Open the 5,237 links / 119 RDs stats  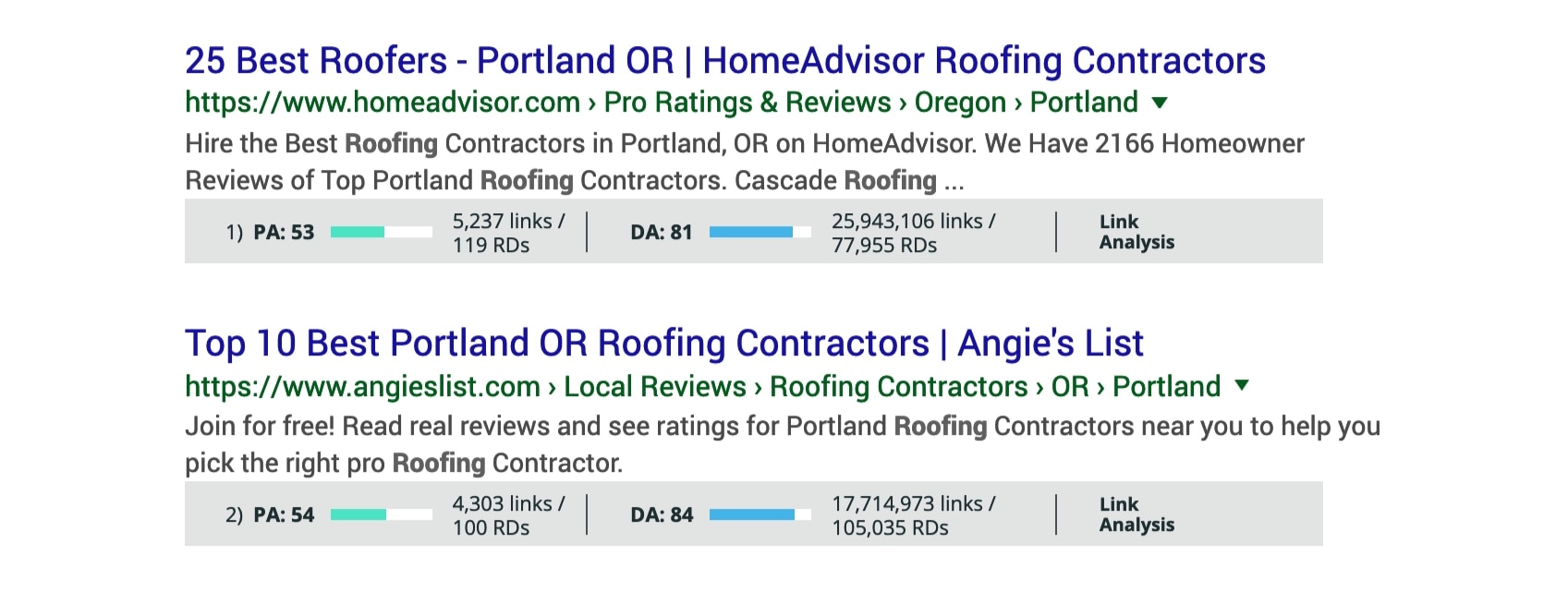coord(507,233)
